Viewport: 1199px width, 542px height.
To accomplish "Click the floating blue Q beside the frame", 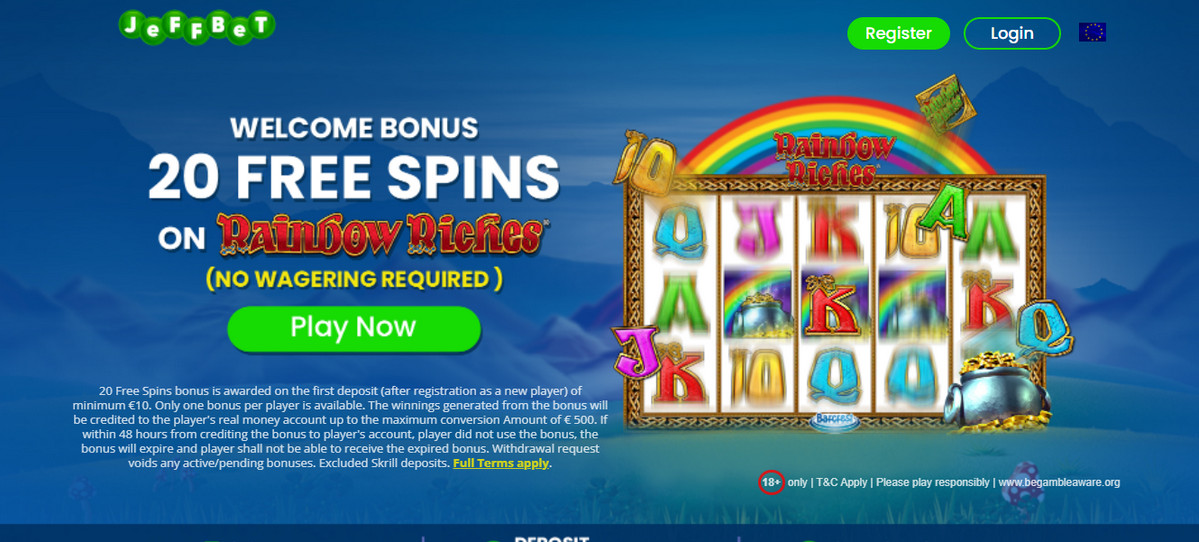I will tap(1043, 329).
